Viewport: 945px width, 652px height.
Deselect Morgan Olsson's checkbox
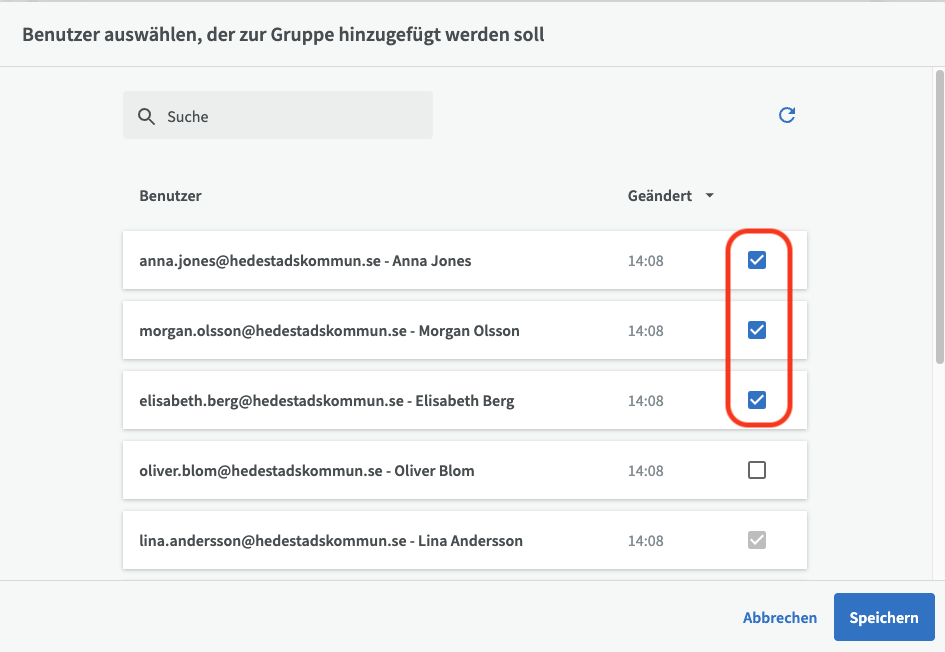point(757,330)
